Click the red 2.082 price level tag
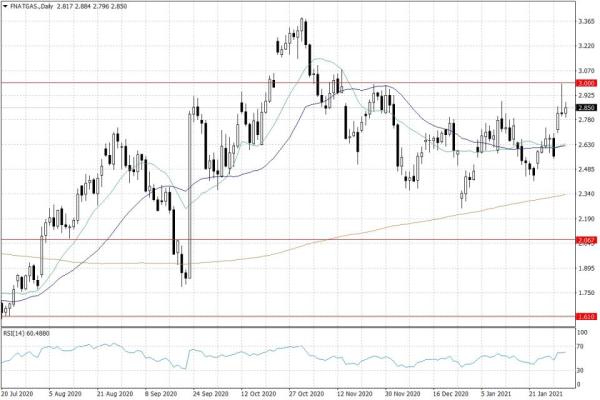The height and width of the screenshot is (400, 600). pos(586,240)
